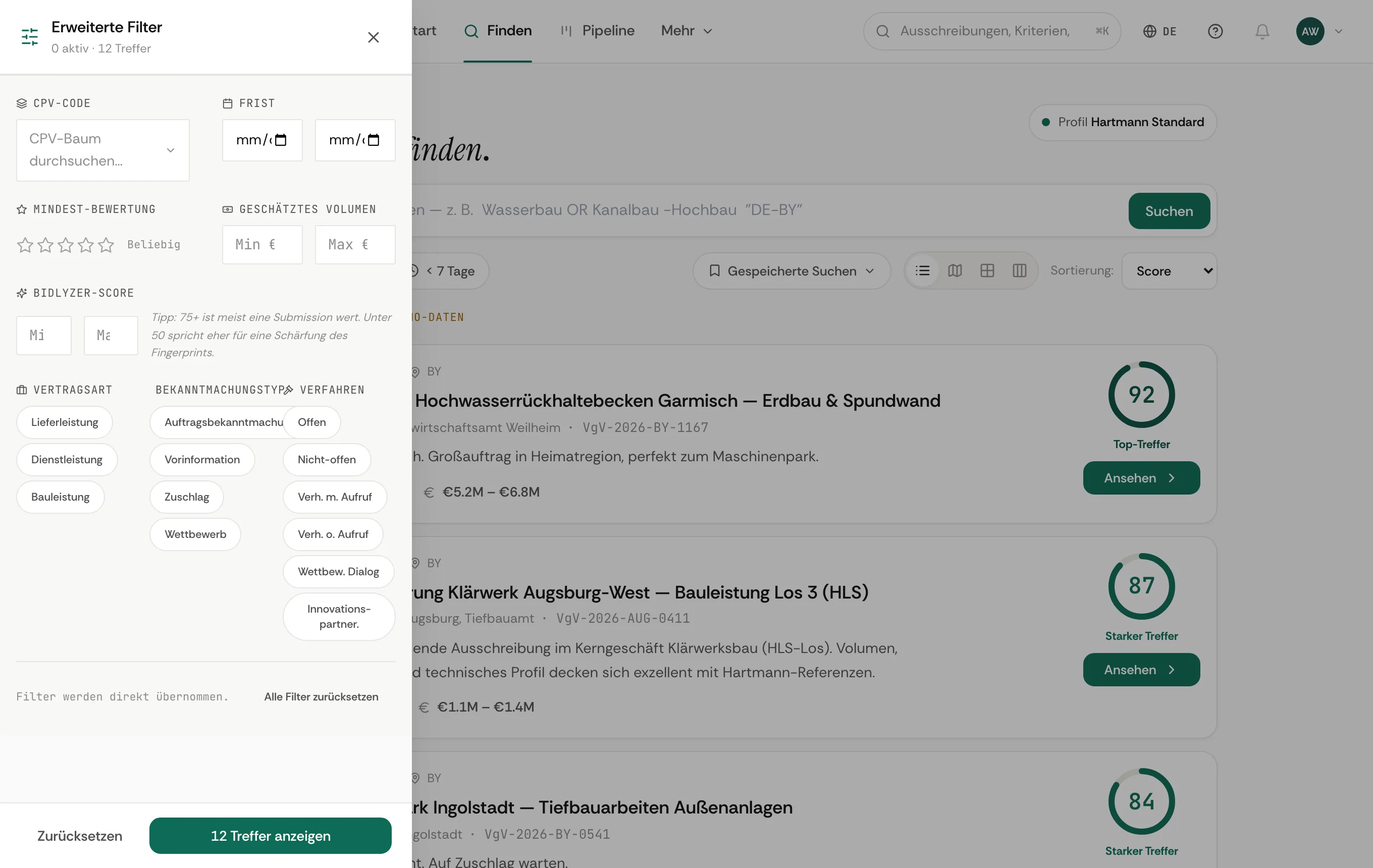Set minimum rating to four stars
This screenshot has height=868, width=1373.
click(x=86, y=244)
